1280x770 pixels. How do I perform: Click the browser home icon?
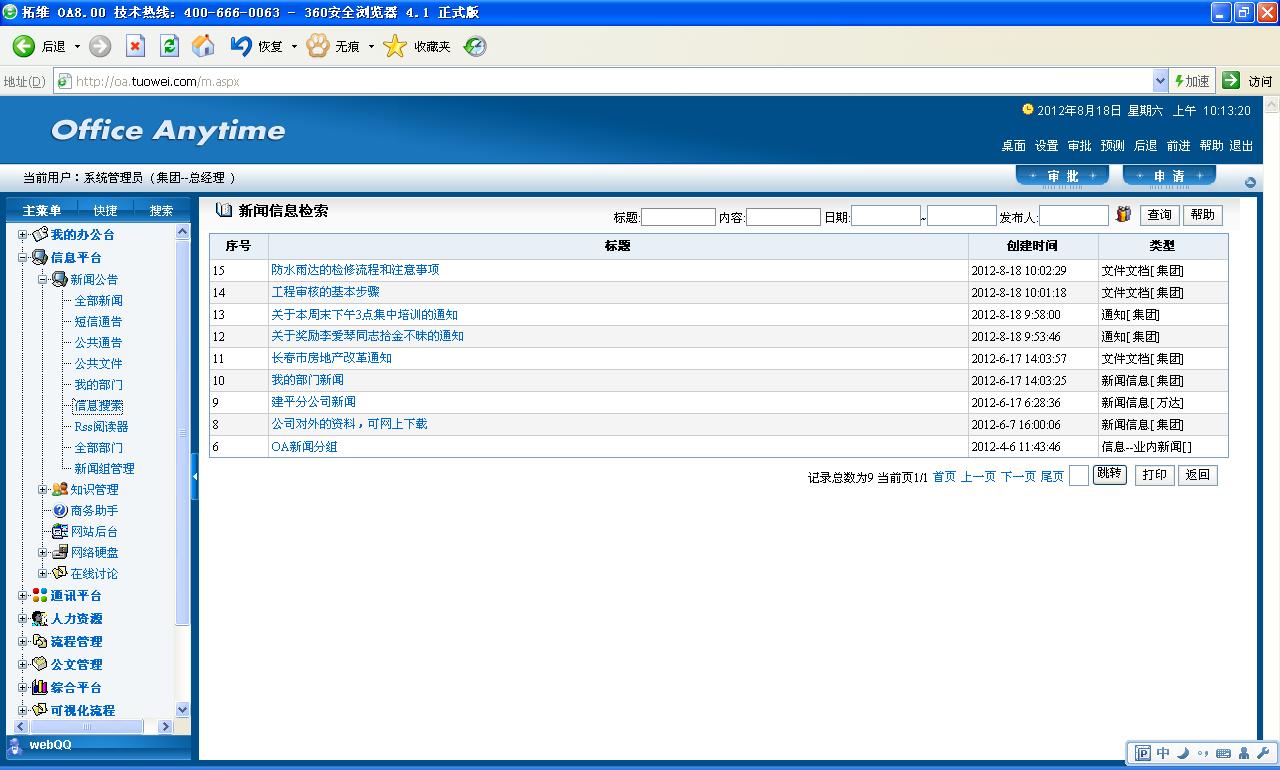point(203,46)
